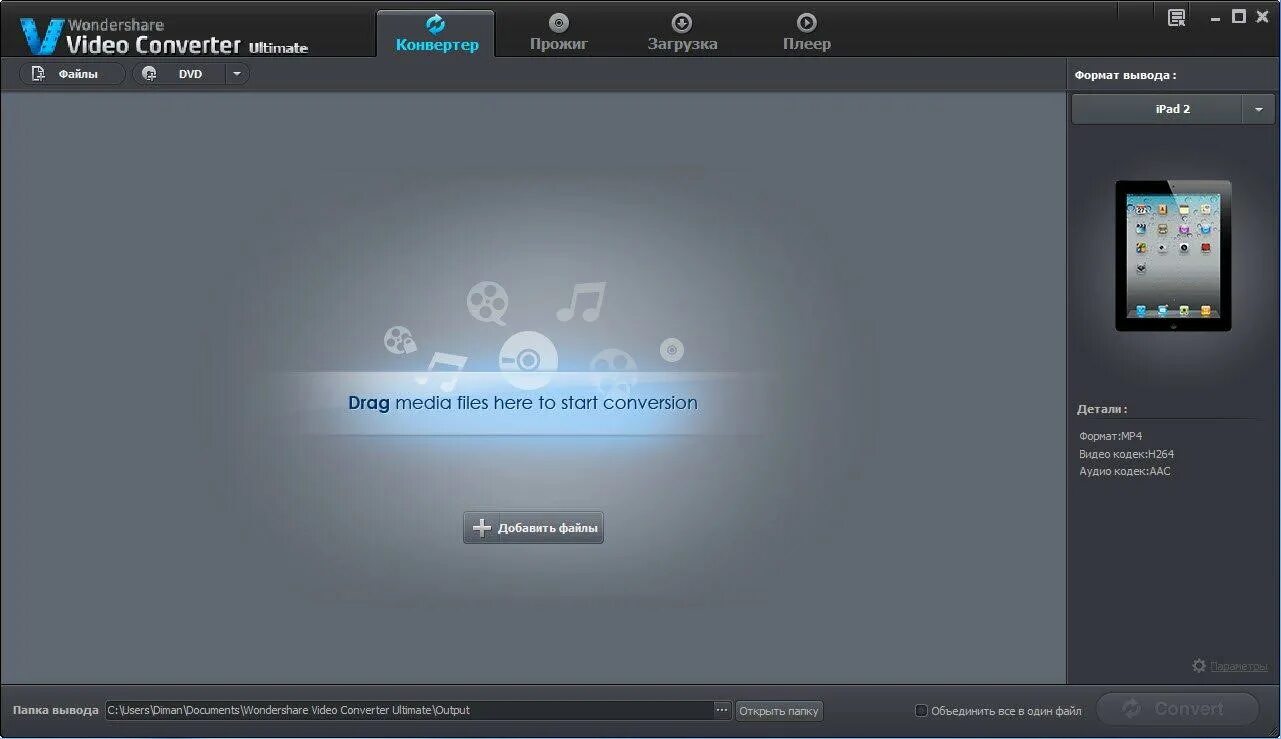Minimize the Video Converter window

[1215, 18]
